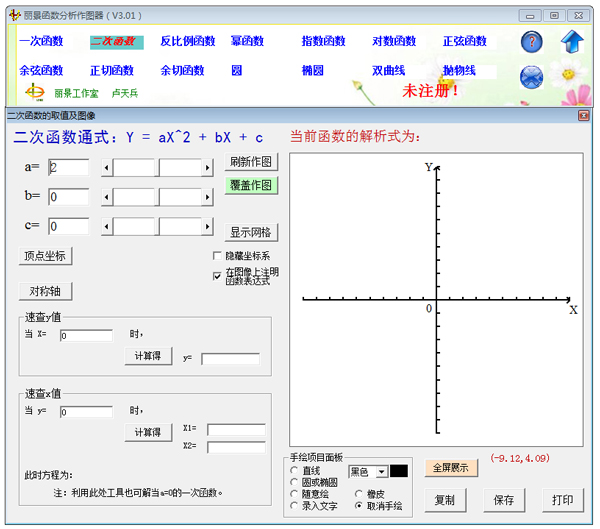Click the c= coefficient input field
600x529 pixels.
coord(68,226)
